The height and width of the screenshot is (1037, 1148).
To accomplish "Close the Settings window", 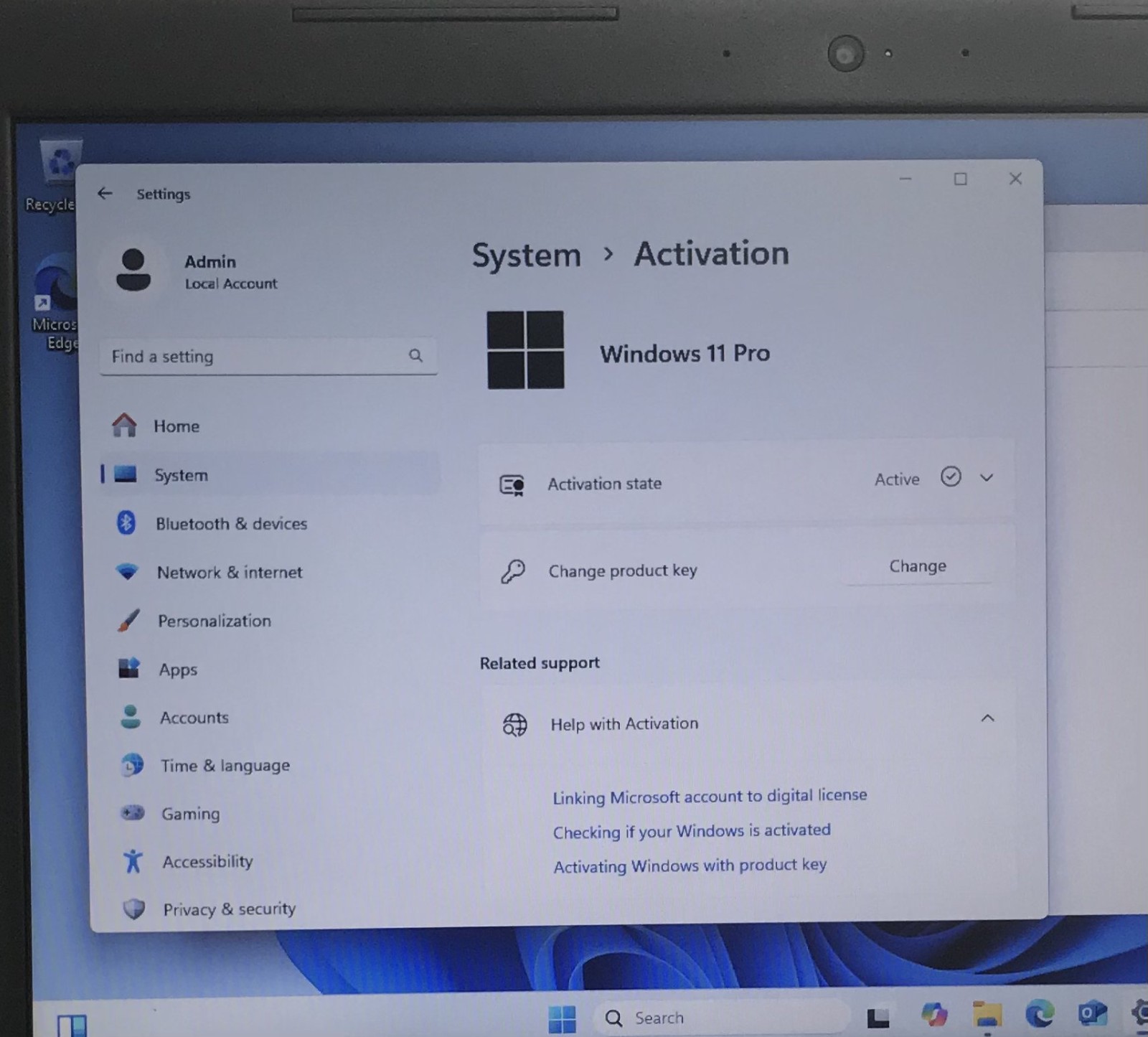I will 1015,179.
